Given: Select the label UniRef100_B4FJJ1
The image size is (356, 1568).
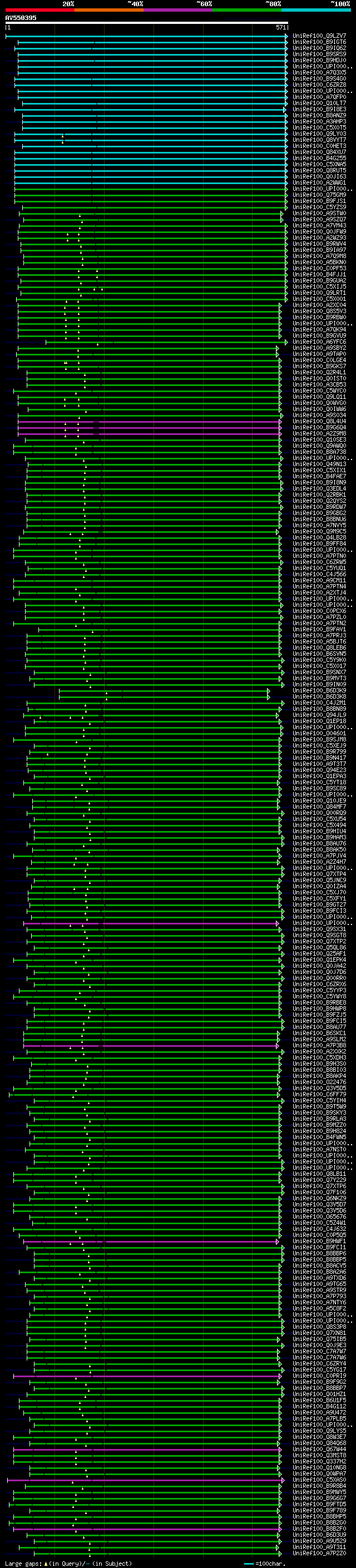Looking at the screenshot, I should (x=319, y=275).
